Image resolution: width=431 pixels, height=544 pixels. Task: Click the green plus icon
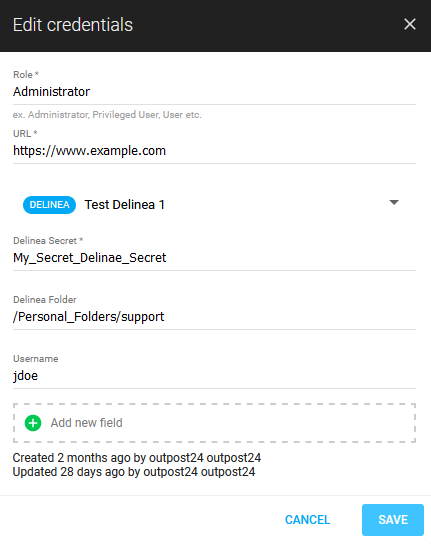[33, 423]
